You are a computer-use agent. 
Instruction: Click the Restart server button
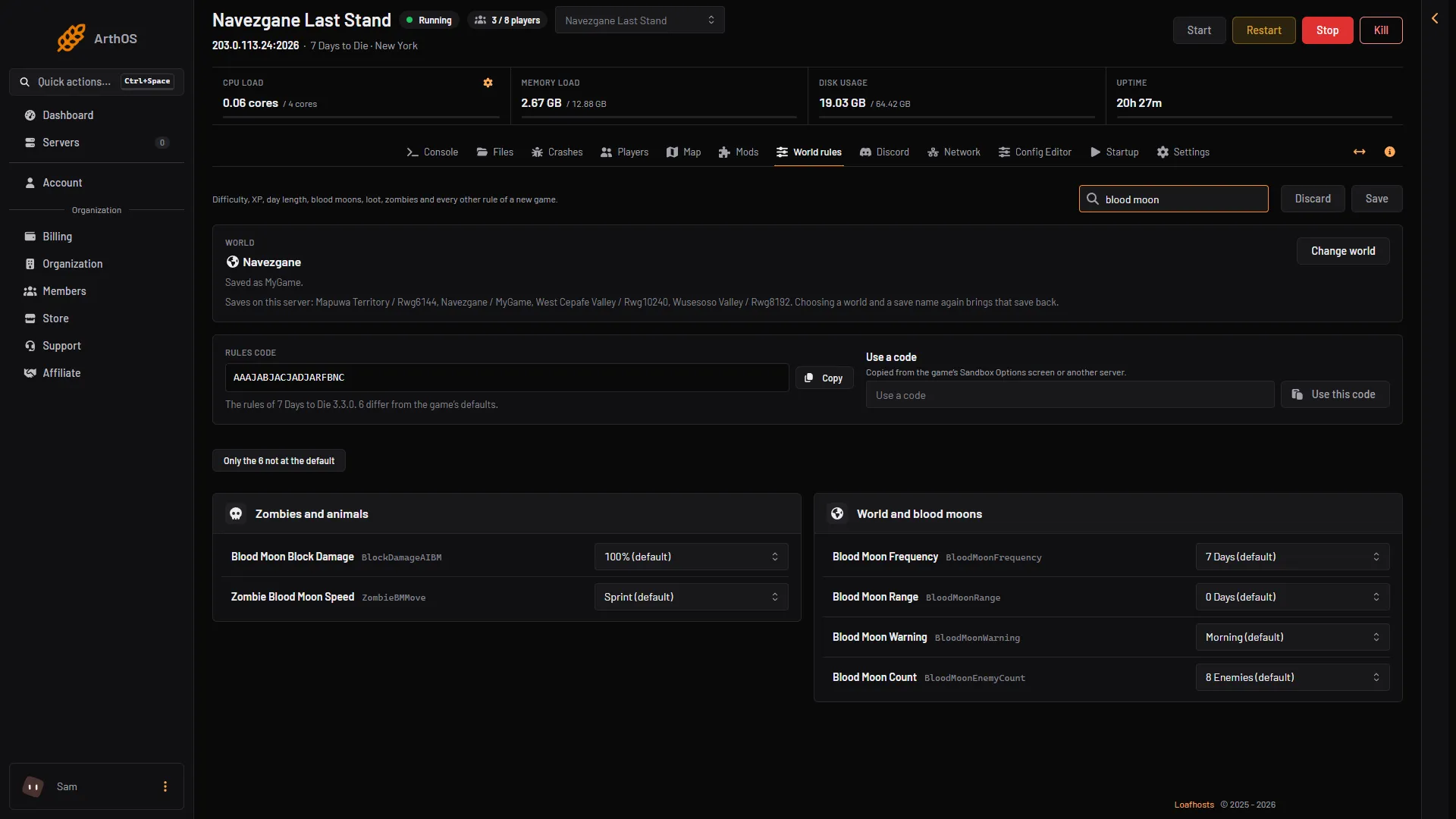click(1263, 30)
